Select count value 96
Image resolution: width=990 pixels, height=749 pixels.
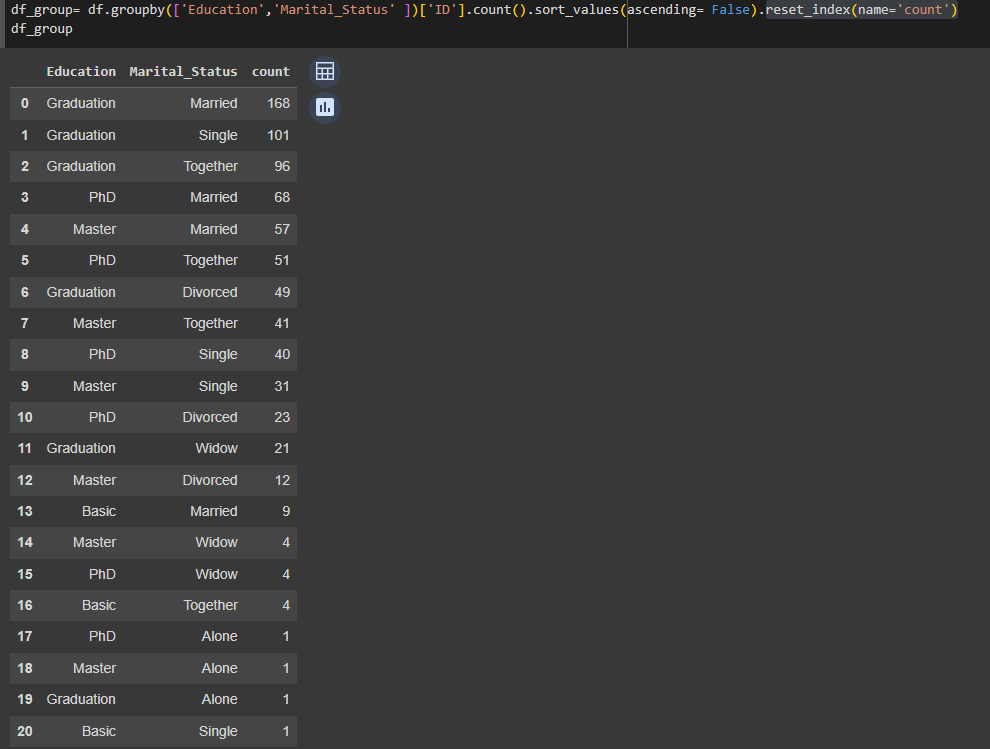pos(282,166)
